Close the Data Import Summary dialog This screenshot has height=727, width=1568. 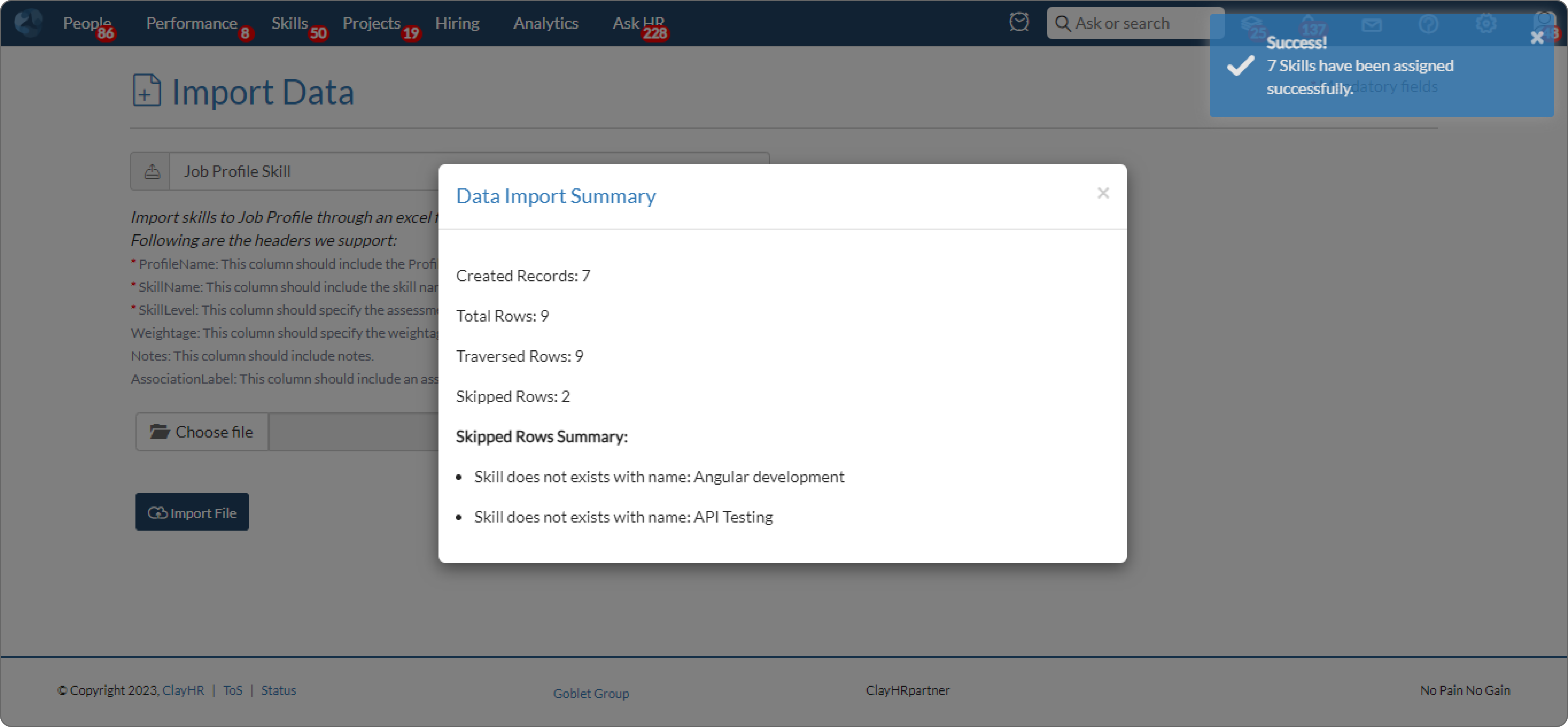coord(1102,194)
